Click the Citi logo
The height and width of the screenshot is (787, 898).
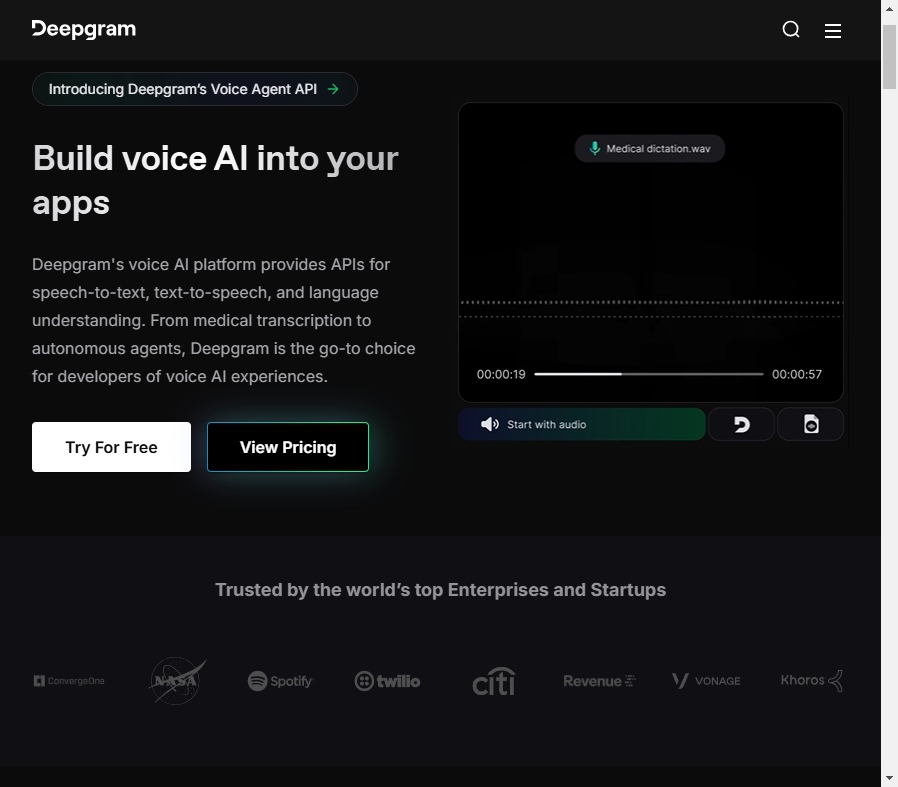pos(494,681)
